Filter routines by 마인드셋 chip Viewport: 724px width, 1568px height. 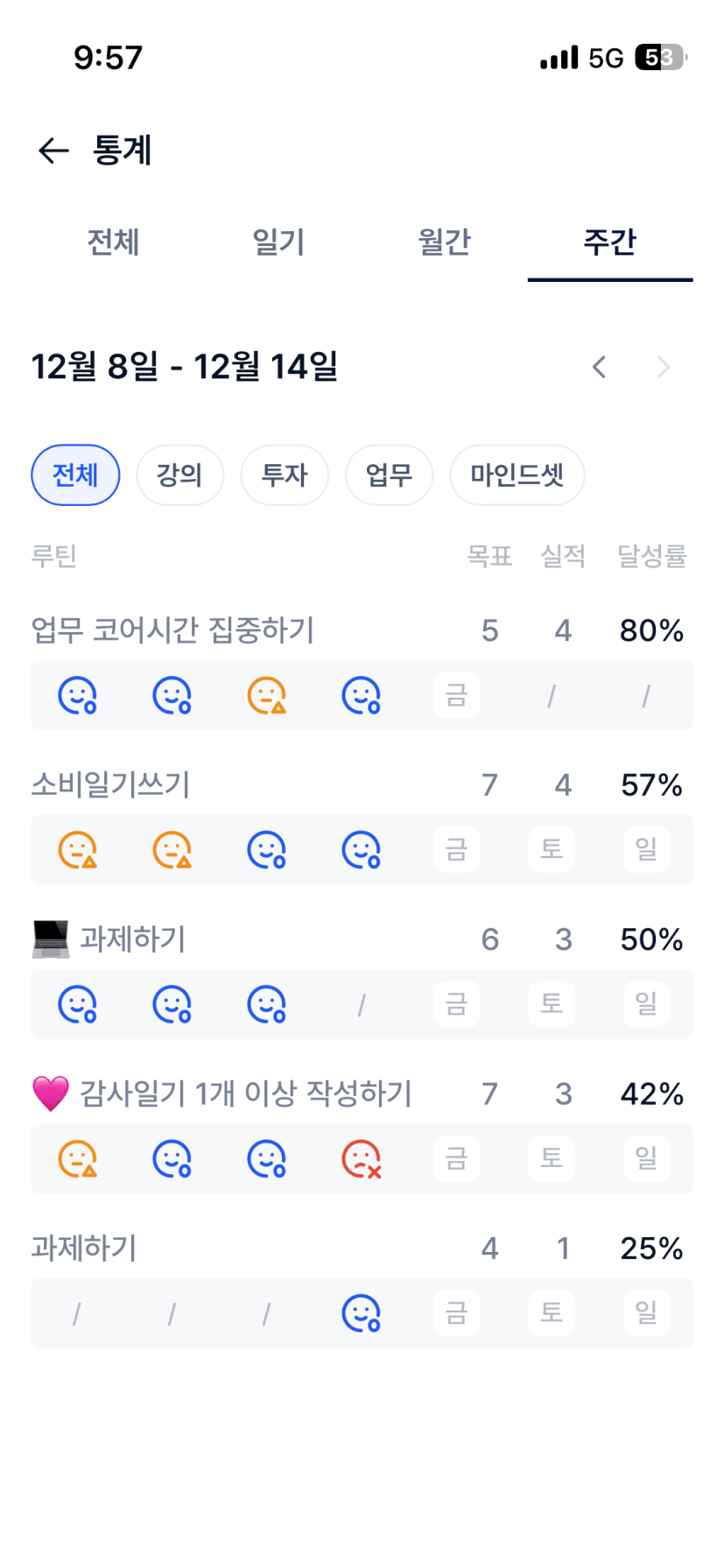point(517,475)
